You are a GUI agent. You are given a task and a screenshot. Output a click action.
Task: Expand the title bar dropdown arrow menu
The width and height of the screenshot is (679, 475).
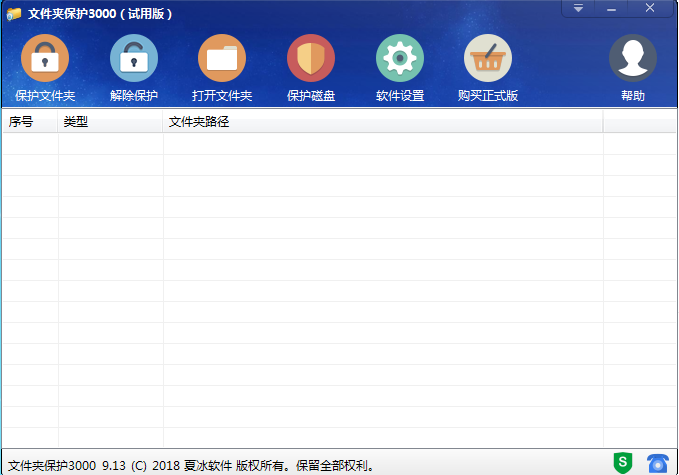tap(578, 9)
